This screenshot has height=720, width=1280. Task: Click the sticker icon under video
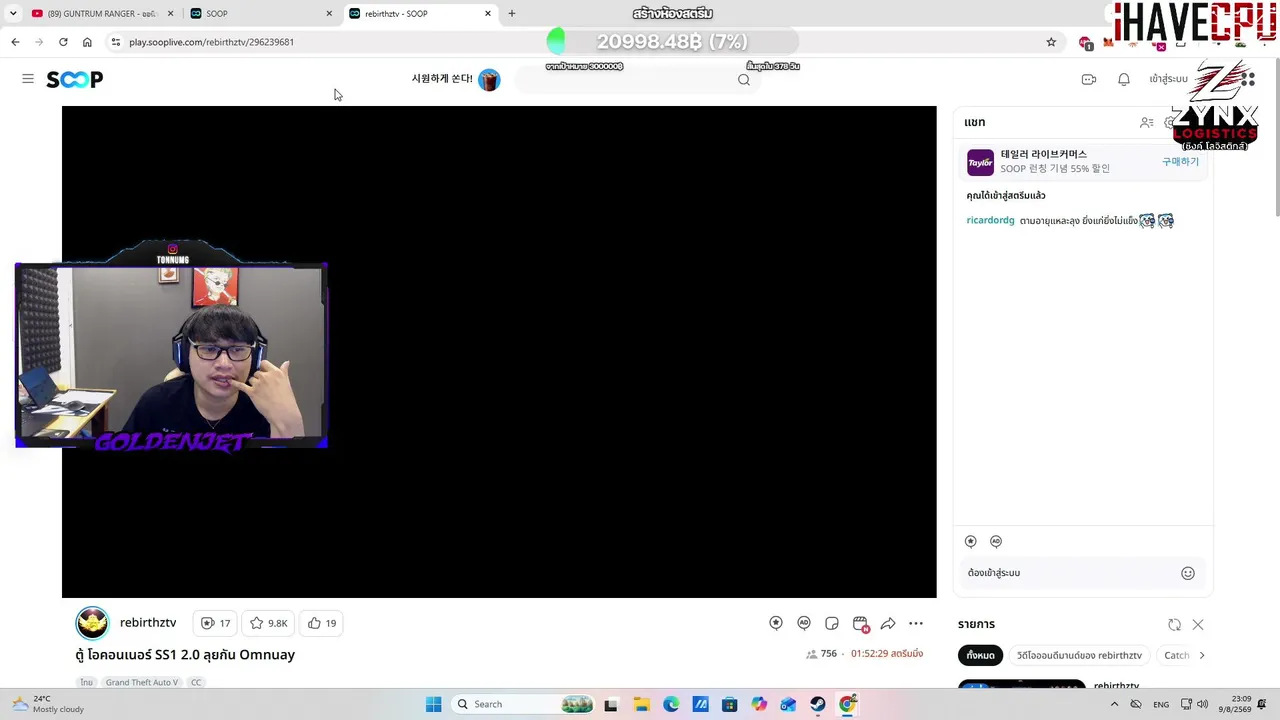point(832,623)
